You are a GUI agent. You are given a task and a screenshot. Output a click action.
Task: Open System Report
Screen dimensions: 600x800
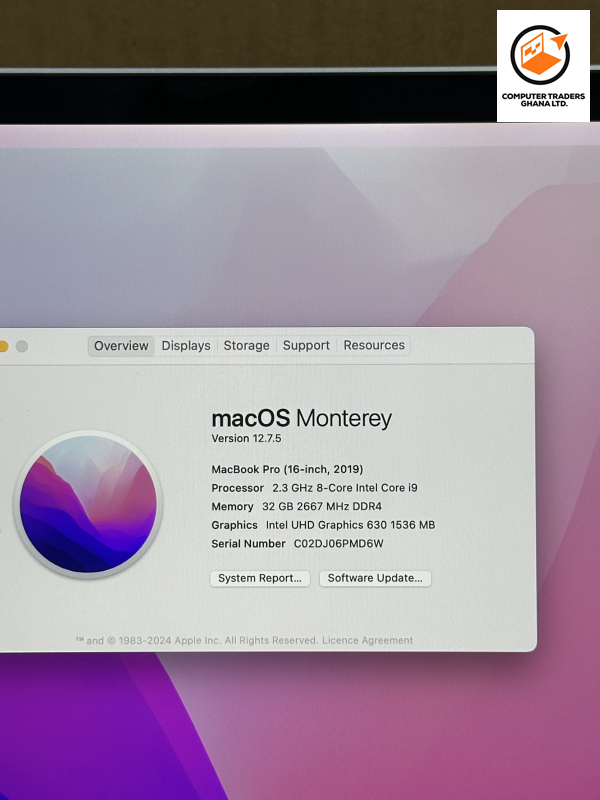tap(260, 579)
